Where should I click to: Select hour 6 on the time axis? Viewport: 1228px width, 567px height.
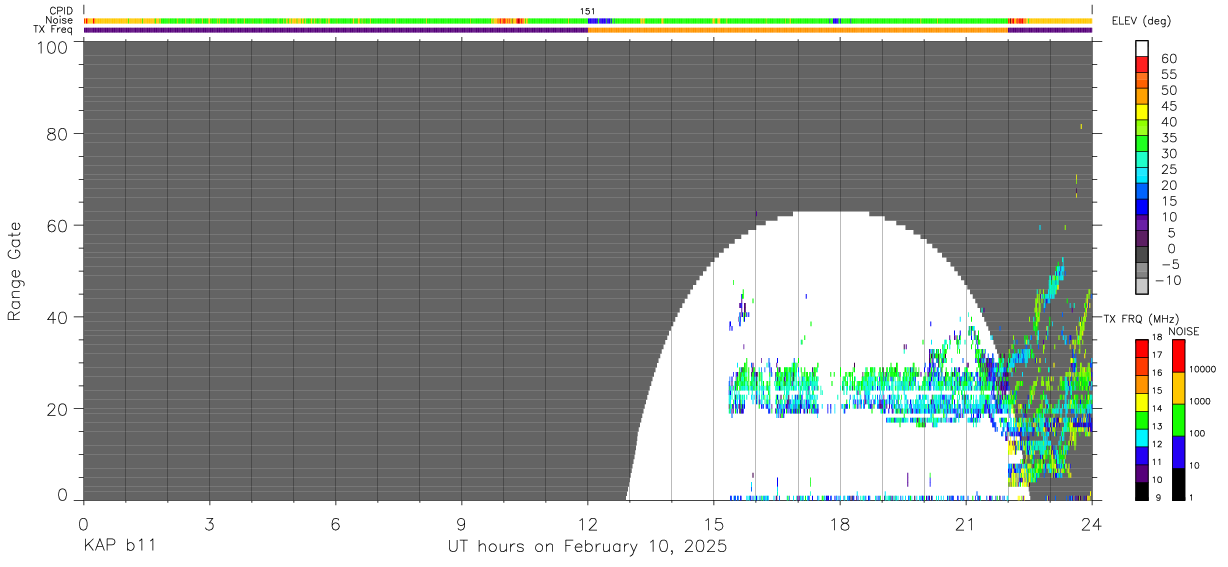(335, 523)
